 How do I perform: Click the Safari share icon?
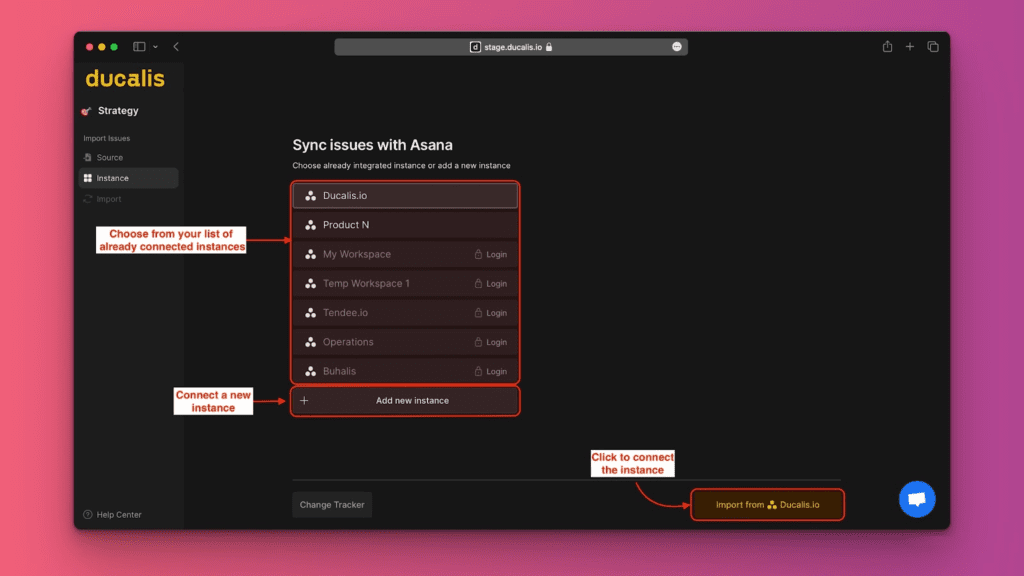[887, 47]
